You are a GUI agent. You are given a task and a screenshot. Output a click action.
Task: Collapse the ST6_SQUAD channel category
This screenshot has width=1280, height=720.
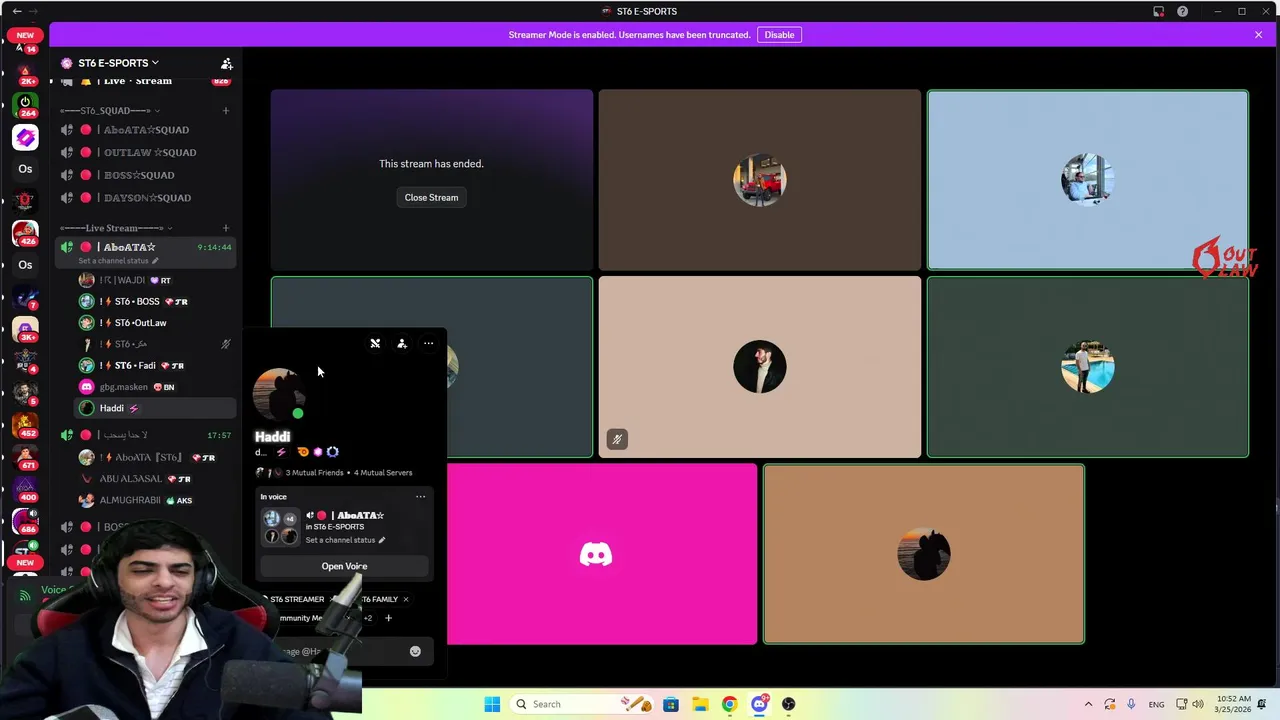tap(110, 110)
